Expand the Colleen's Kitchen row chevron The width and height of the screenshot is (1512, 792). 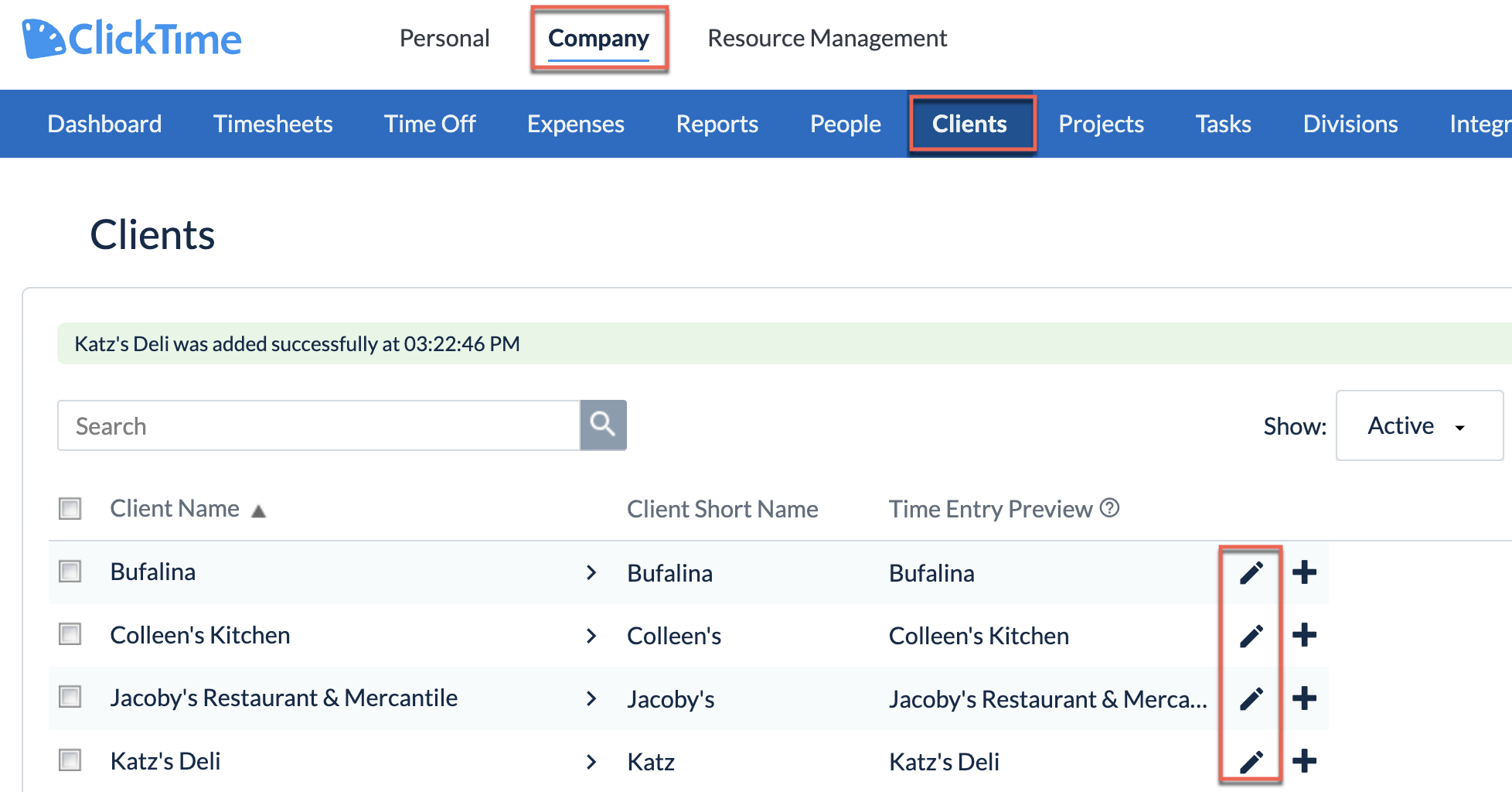pyautogui.click(x=591, y=636)
